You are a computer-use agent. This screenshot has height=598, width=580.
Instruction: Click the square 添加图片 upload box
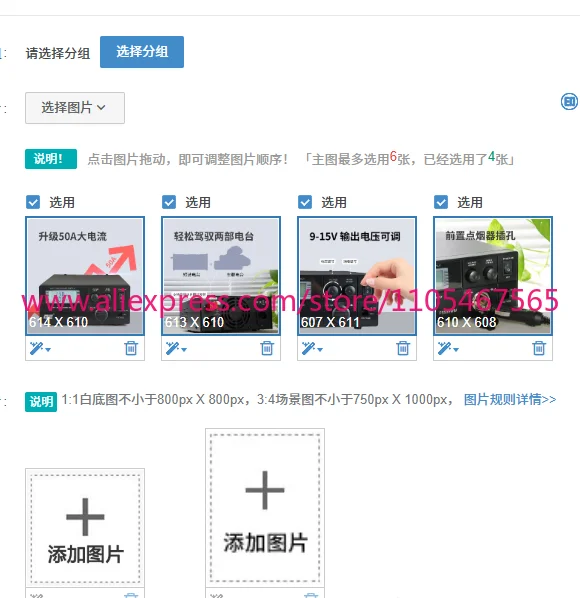click(85, 528)
